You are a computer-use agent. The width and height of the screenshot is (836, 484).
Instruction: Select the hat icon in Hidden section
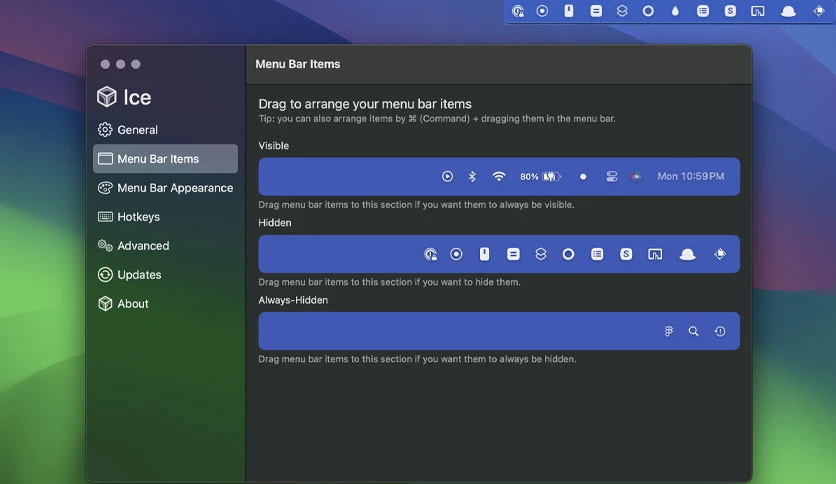tap(687, 254)
